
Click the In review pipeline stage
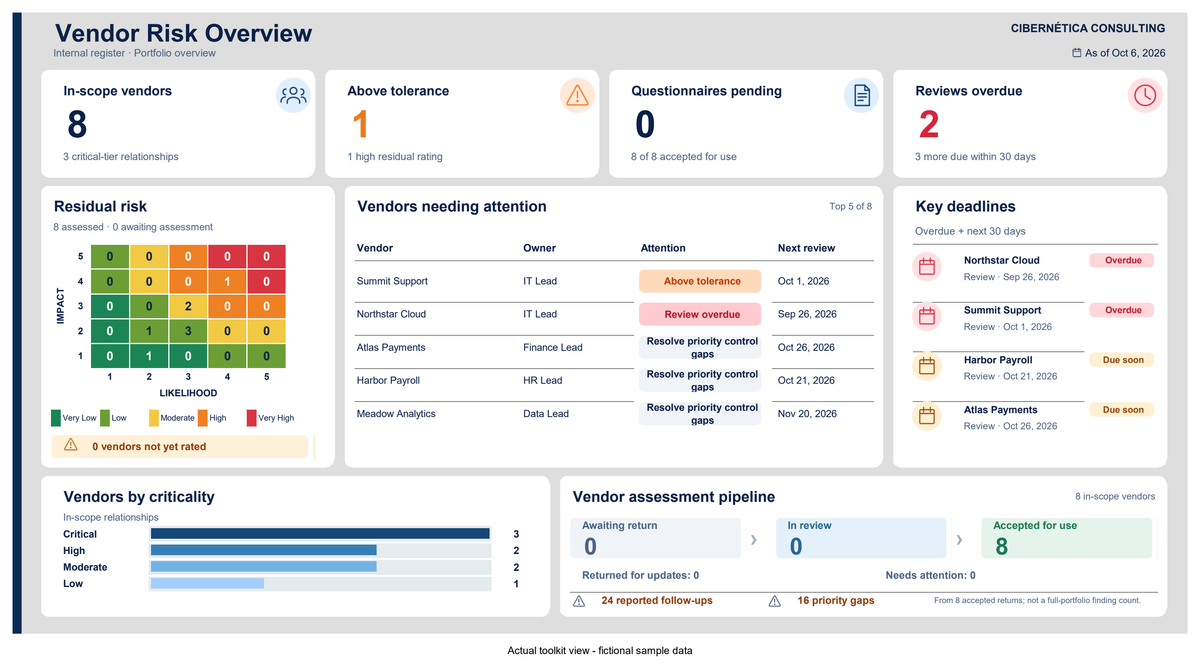pos(862,538)
